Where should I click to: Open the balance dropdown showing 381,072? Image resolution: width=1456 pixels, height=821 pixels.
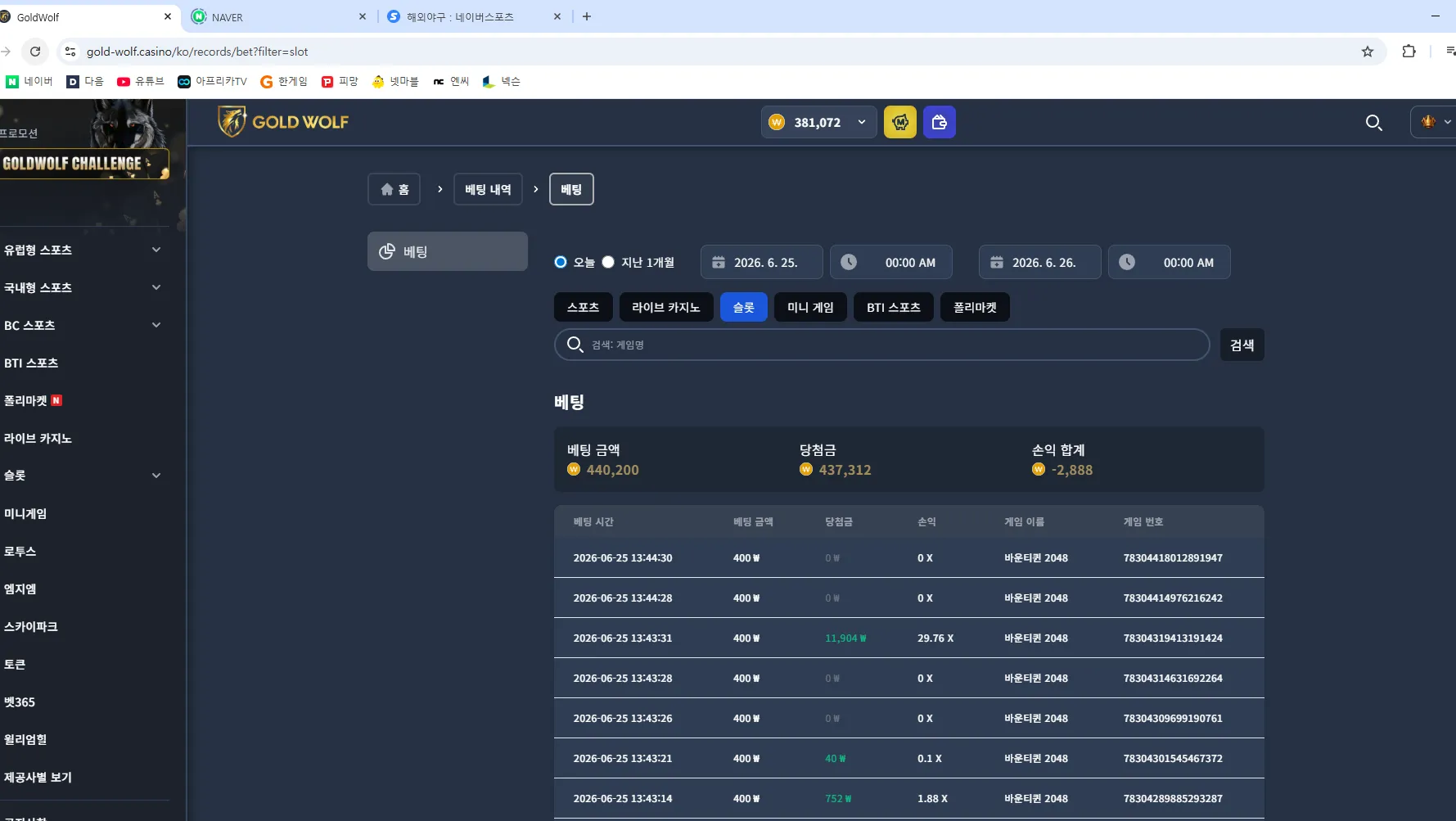click(x=818, y=122)
